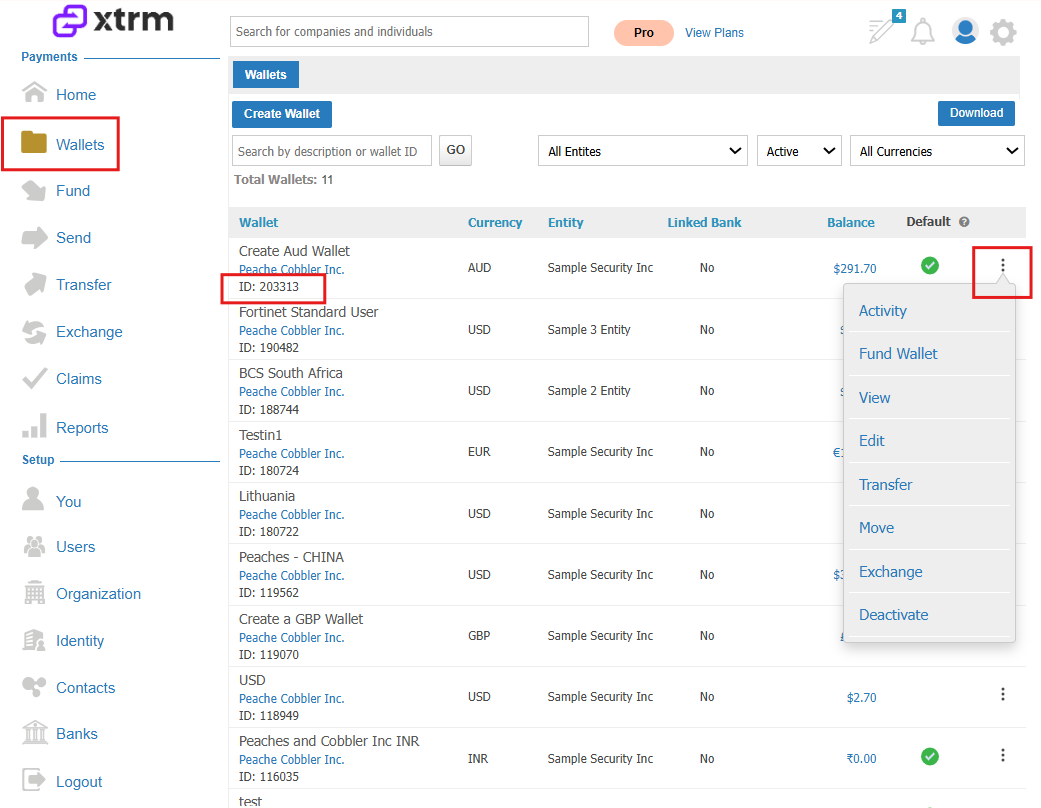Viewport: 1041px width, 808px height.
Task: Select Transfer from wallet menu
Action: click(885, 485)
